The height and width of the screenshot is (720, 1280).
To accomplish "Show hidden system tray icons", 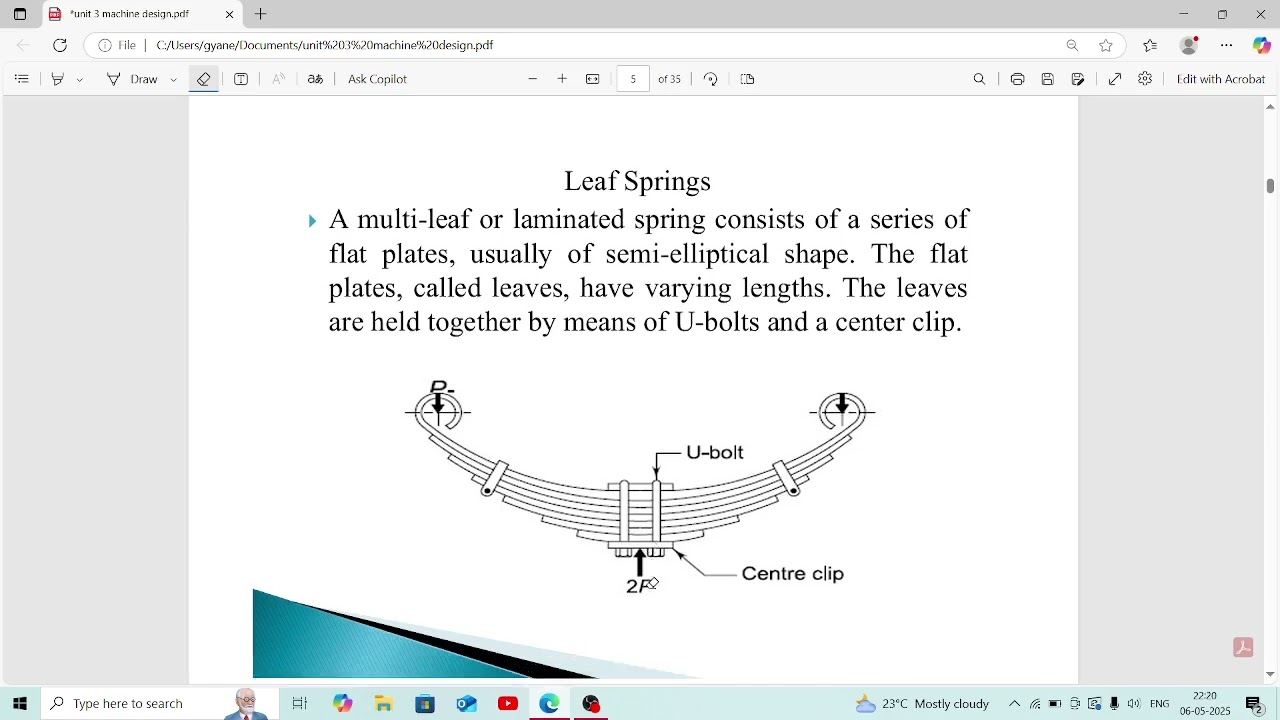I will click(x=1014, y=704).
